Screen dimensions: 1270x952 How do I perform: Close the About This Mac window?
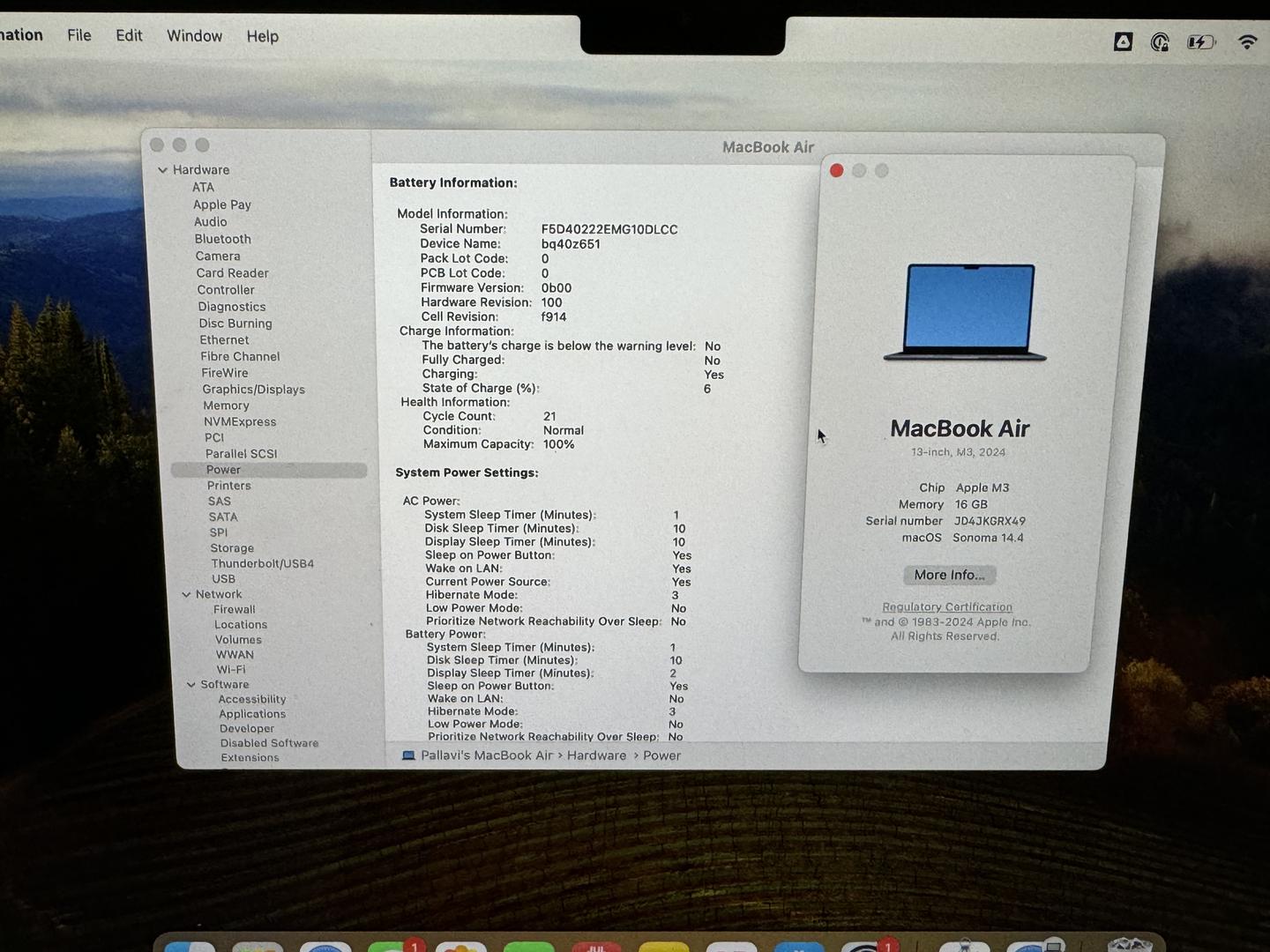837,171
